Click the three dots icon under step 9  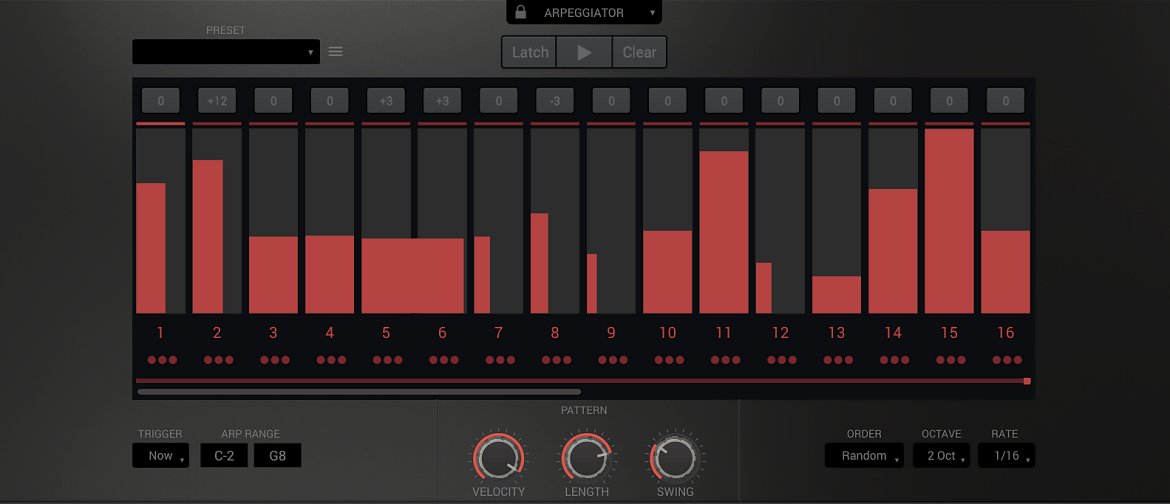point(613,360)
